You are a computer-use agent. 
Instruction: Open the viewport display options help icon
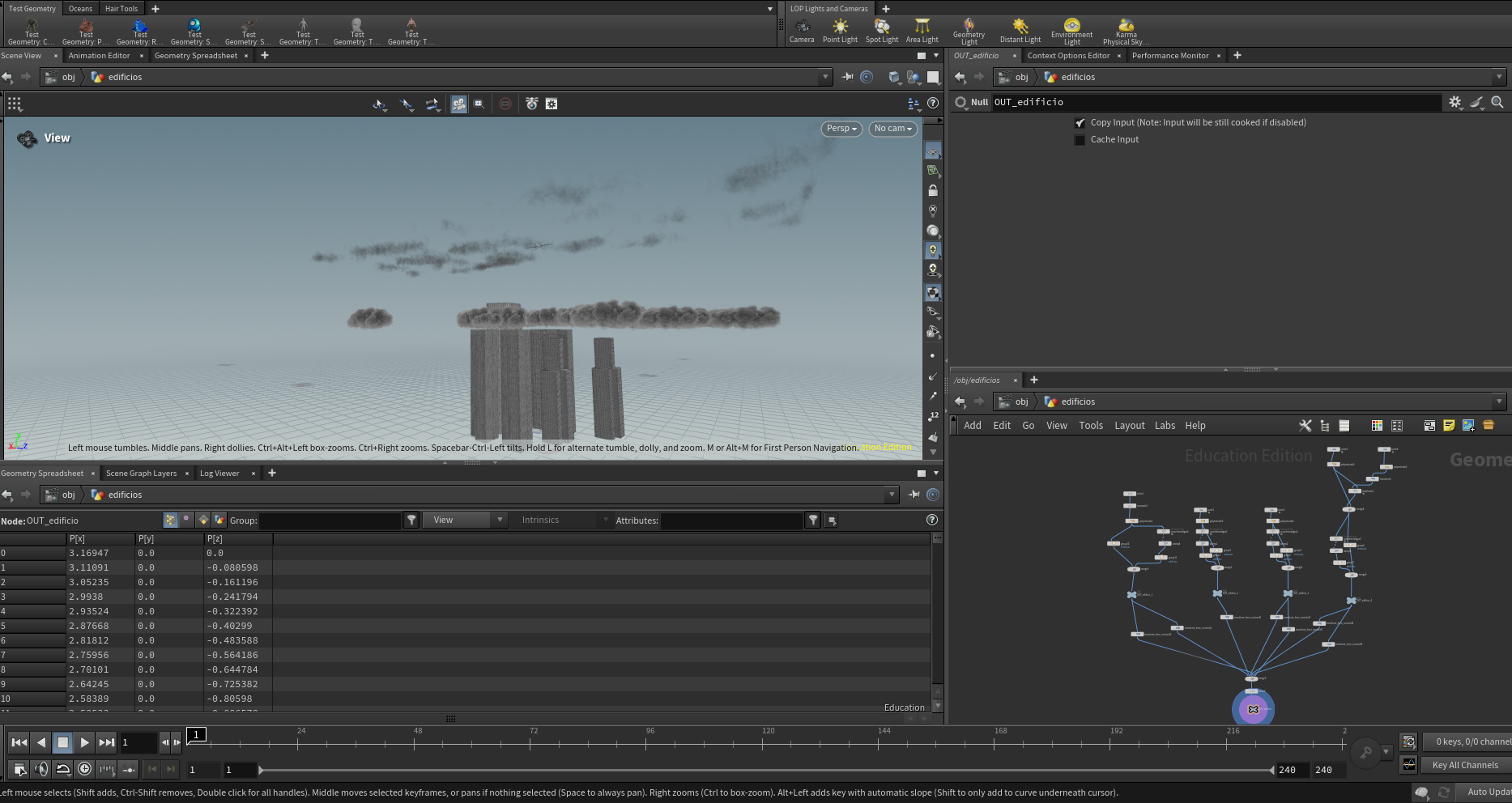pos(933,104)
